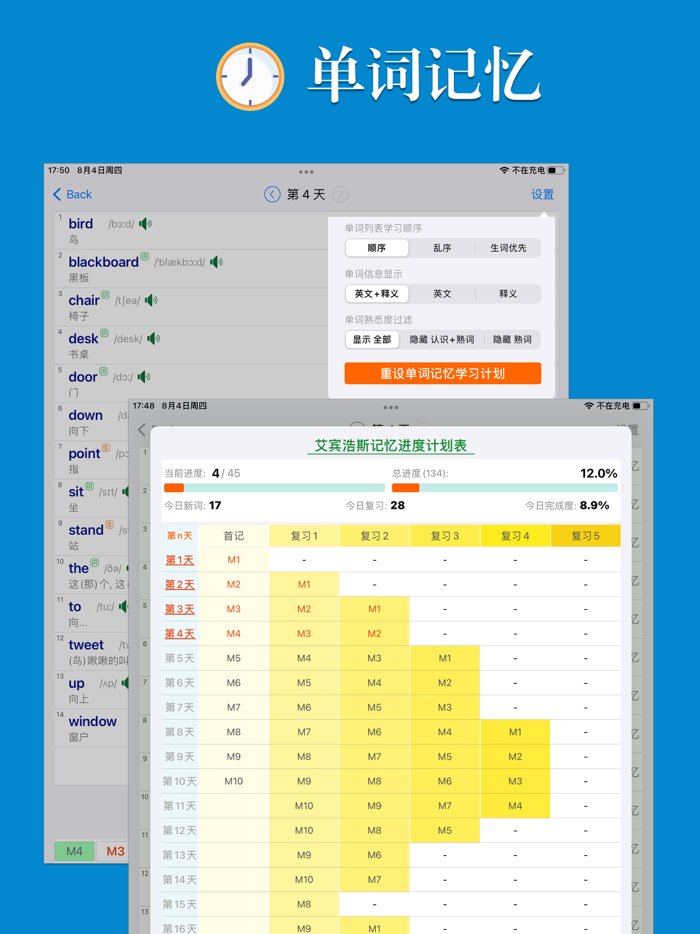Tap the green familiarity badge on sit
700x934 pixels.
click(89, 486)
